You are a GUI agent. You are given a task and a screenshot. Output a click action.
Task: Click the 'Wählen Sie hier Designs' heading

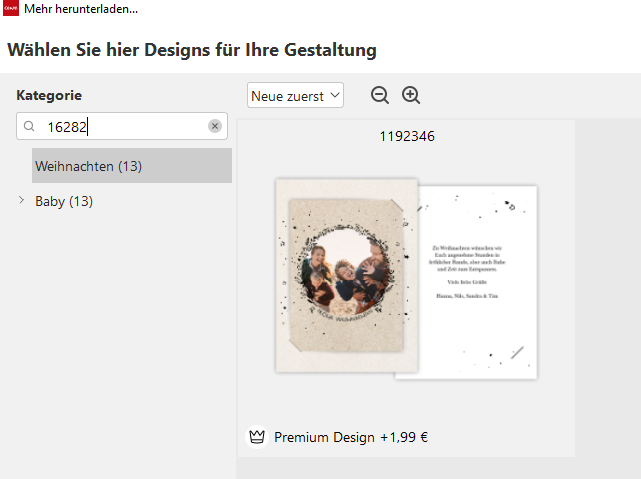(192, 49)
